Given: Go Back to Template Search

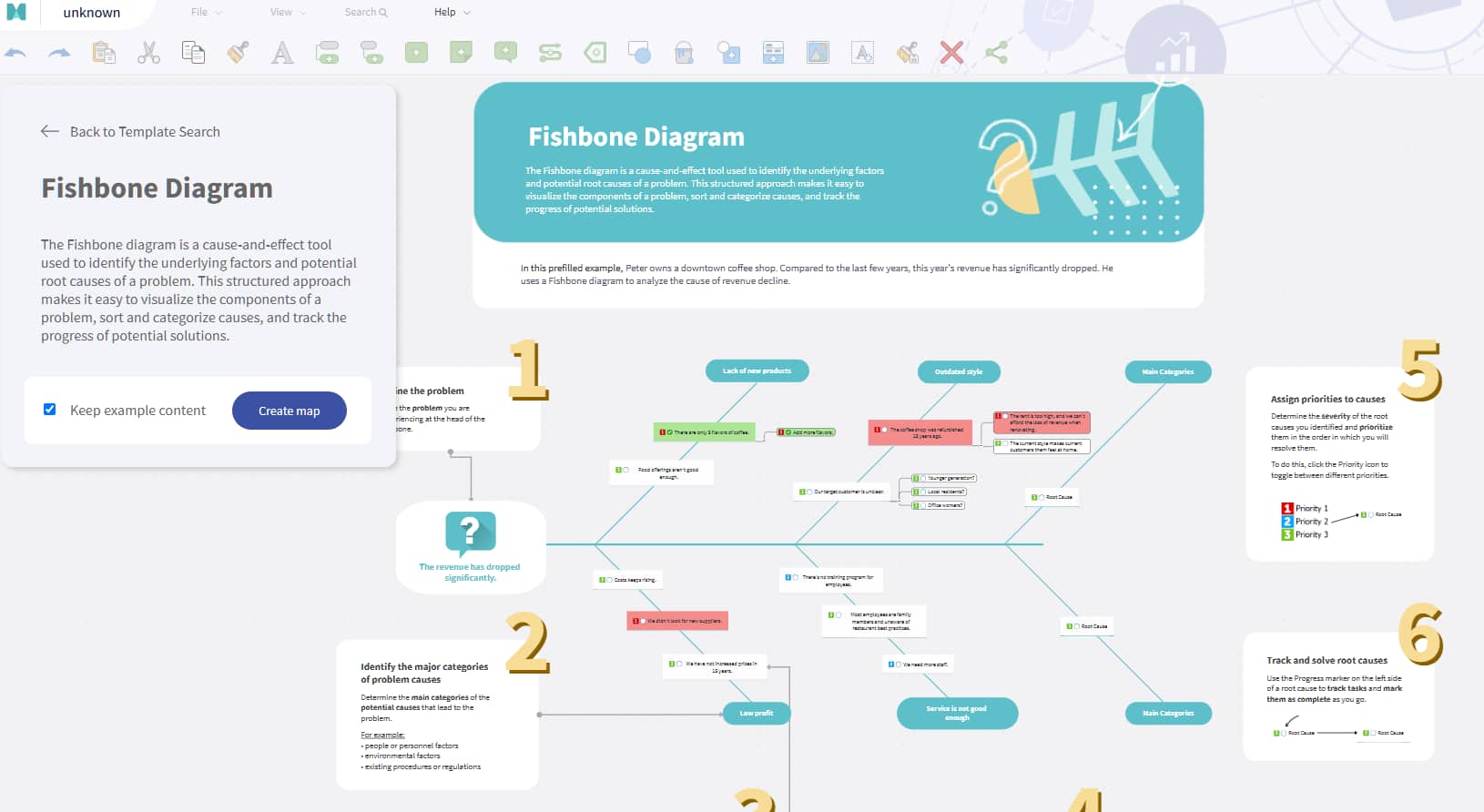Looking at the screenshot, I should [130, 132].
